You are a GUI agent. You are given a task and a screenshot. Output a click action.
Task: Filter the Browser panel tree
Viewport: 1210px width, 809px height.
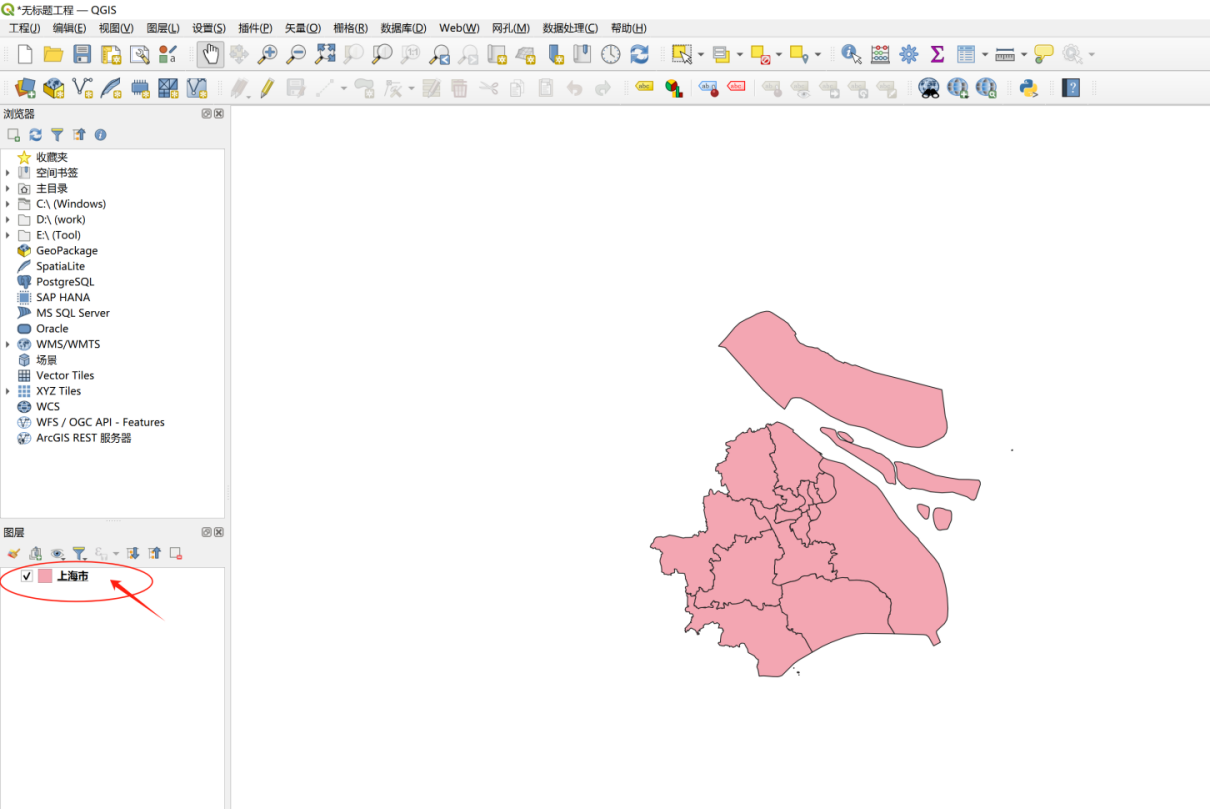57,134
